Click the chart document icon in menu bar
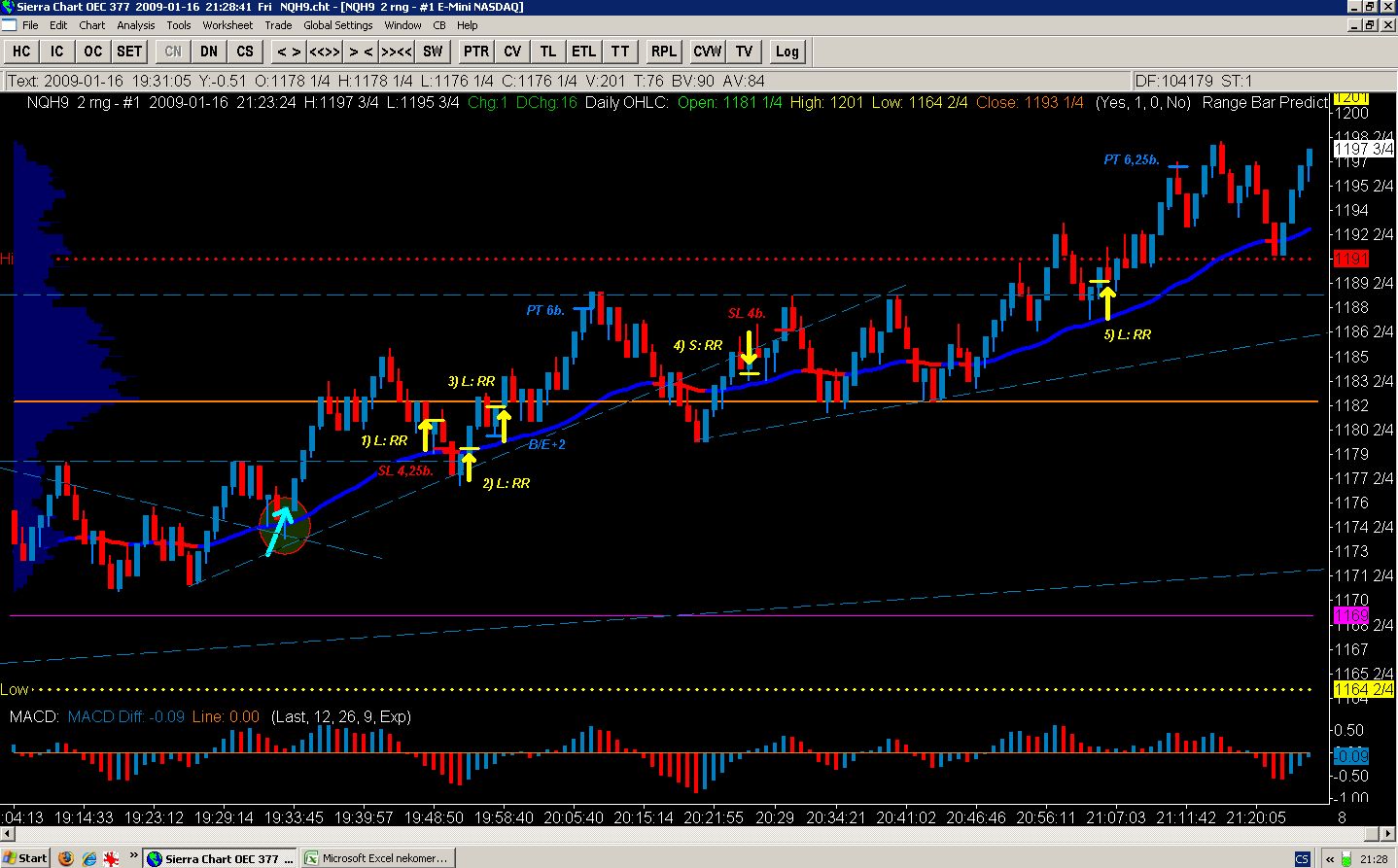This screenshot has height=868, width=1398. pyautogui.click(x=9, y=25)
